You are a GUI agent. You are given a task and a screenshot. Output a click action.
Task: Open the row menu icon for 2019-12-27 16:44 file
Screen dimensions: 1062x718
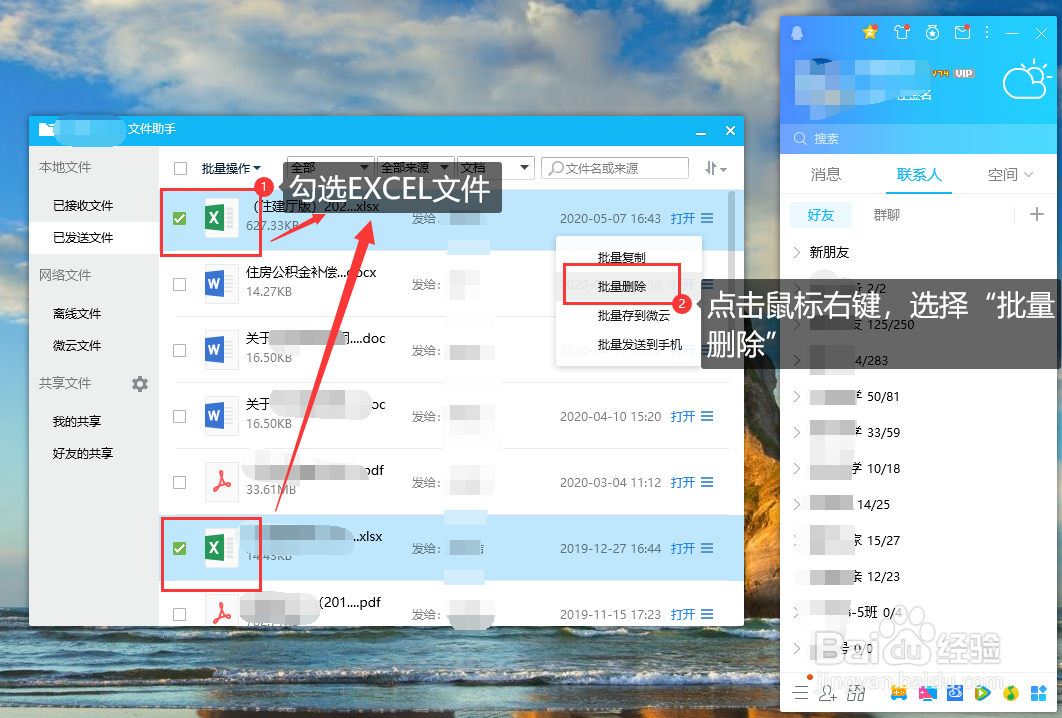point(707,548)
